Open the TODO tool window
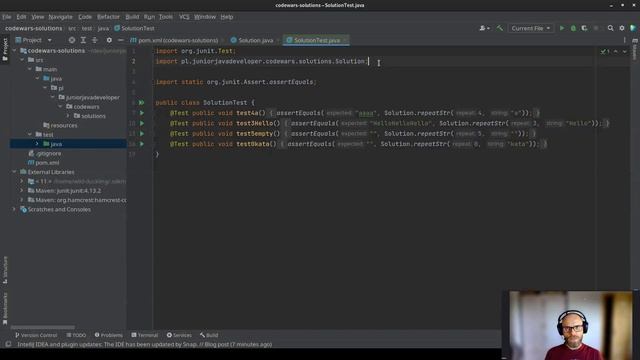The image size is (640, 360). tap(76, 335)
